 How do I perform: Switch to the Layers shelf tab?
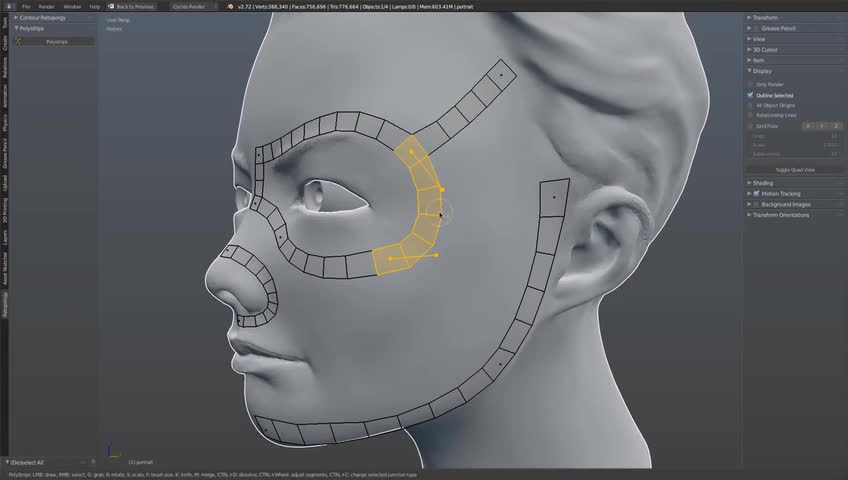tap(5, 237)
